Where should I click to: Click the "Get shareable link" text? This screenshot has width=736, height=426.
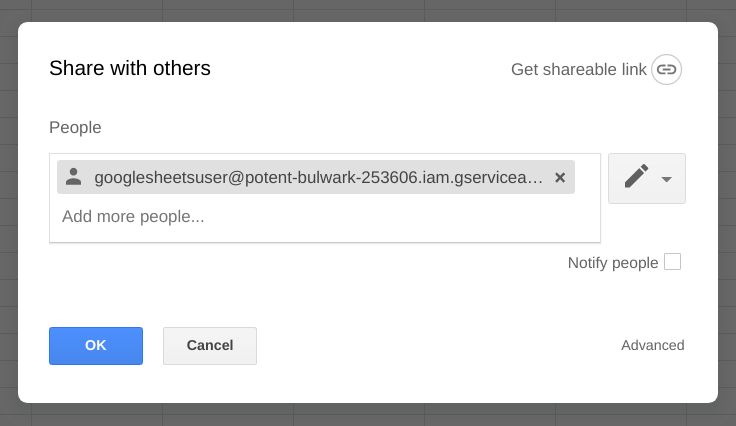click(578, 70)
